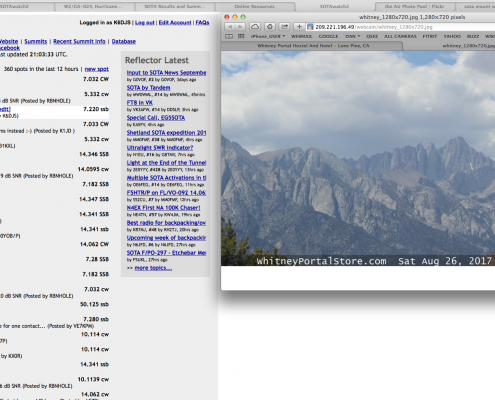Open 'FT8 in VK' topic
This screenshot has height=400, width=495.
pos(140,103)
